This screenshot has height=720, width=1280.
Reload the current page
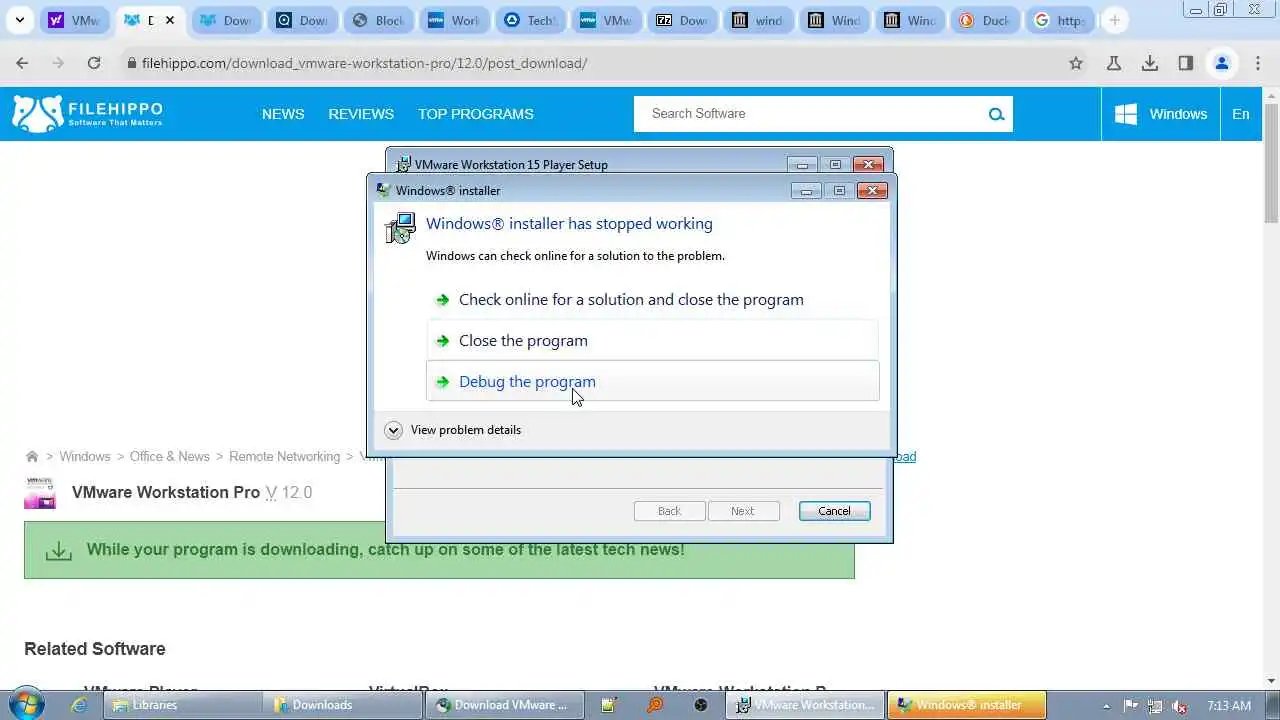(x=94, y=63)
